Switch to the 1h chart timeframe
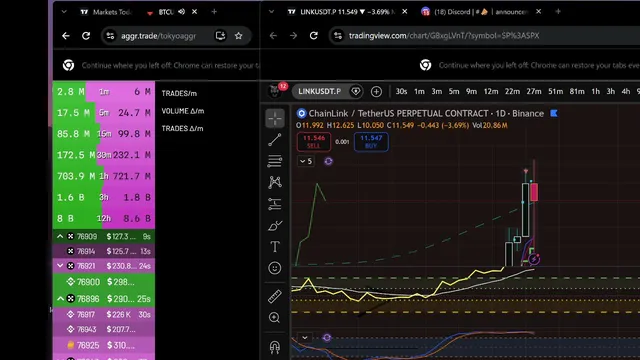Image resolution: width=640 pixels, height=360 pixels. (x=596, y=91)
